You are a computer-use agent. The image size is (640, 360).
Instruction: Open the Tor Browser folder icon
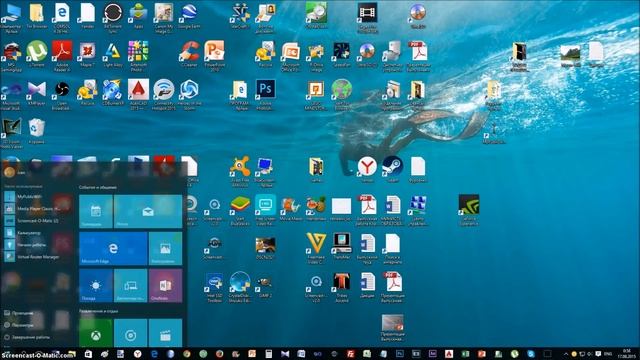(37, 16)
